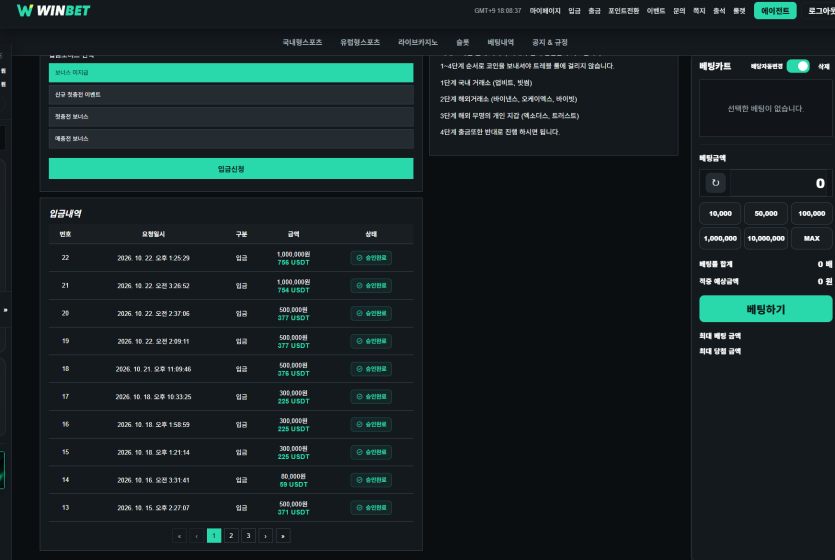Click the 금액 column header
This screenshot has width=835, height=560.
(293, 234)
